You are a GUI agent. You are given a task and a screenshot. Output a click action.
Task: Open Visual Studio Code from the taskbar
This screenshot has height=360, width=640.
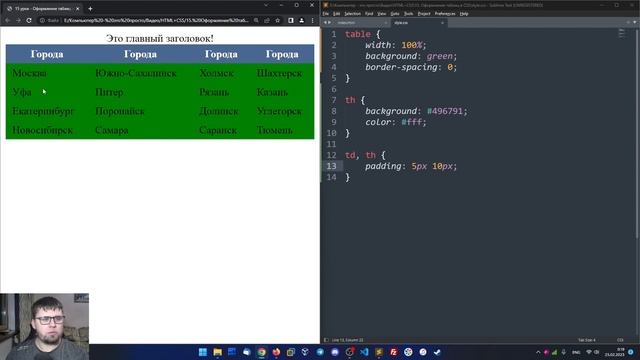pos(364,352)
